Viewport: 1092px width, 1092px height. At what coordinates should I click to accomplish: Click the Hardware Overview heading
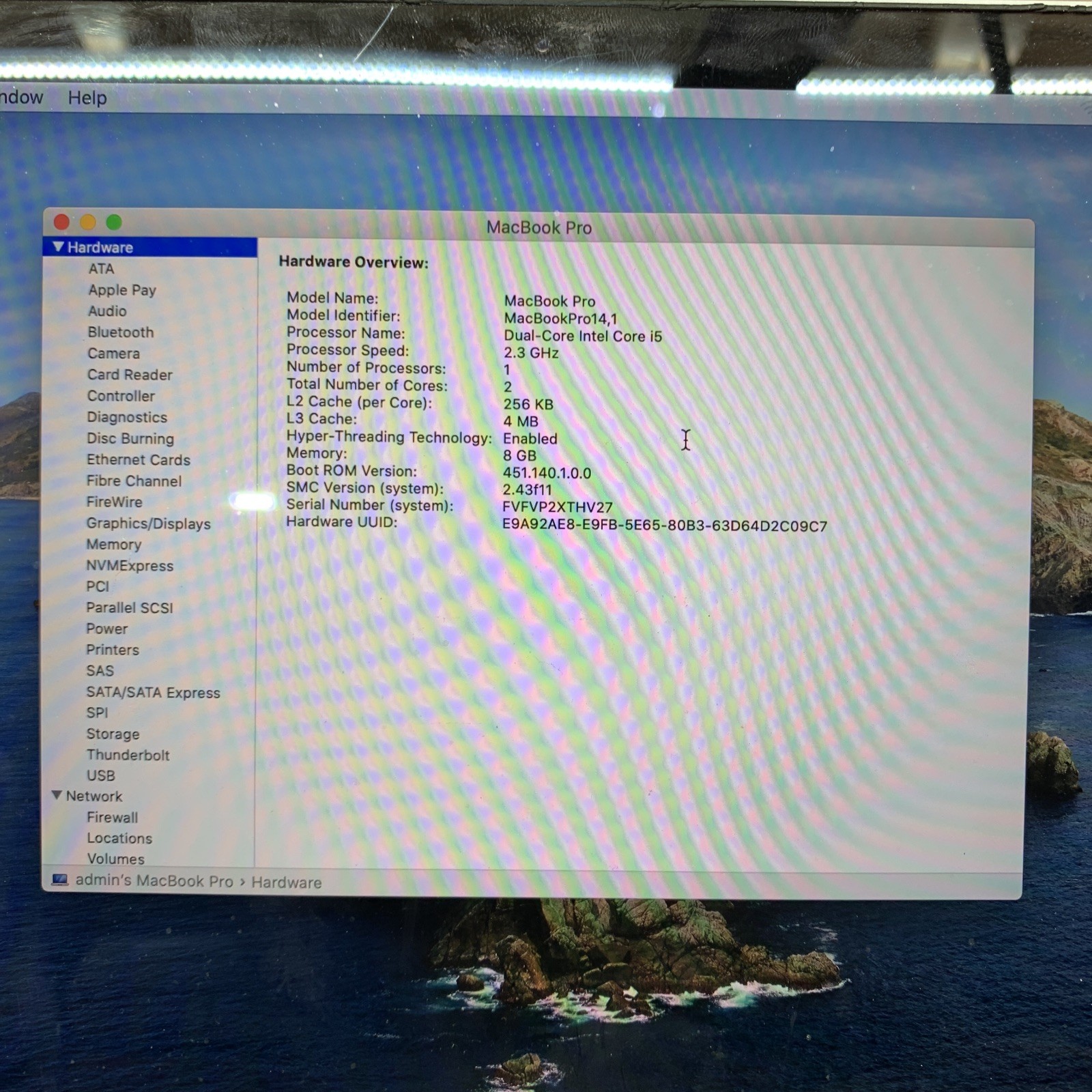point(354,262)
